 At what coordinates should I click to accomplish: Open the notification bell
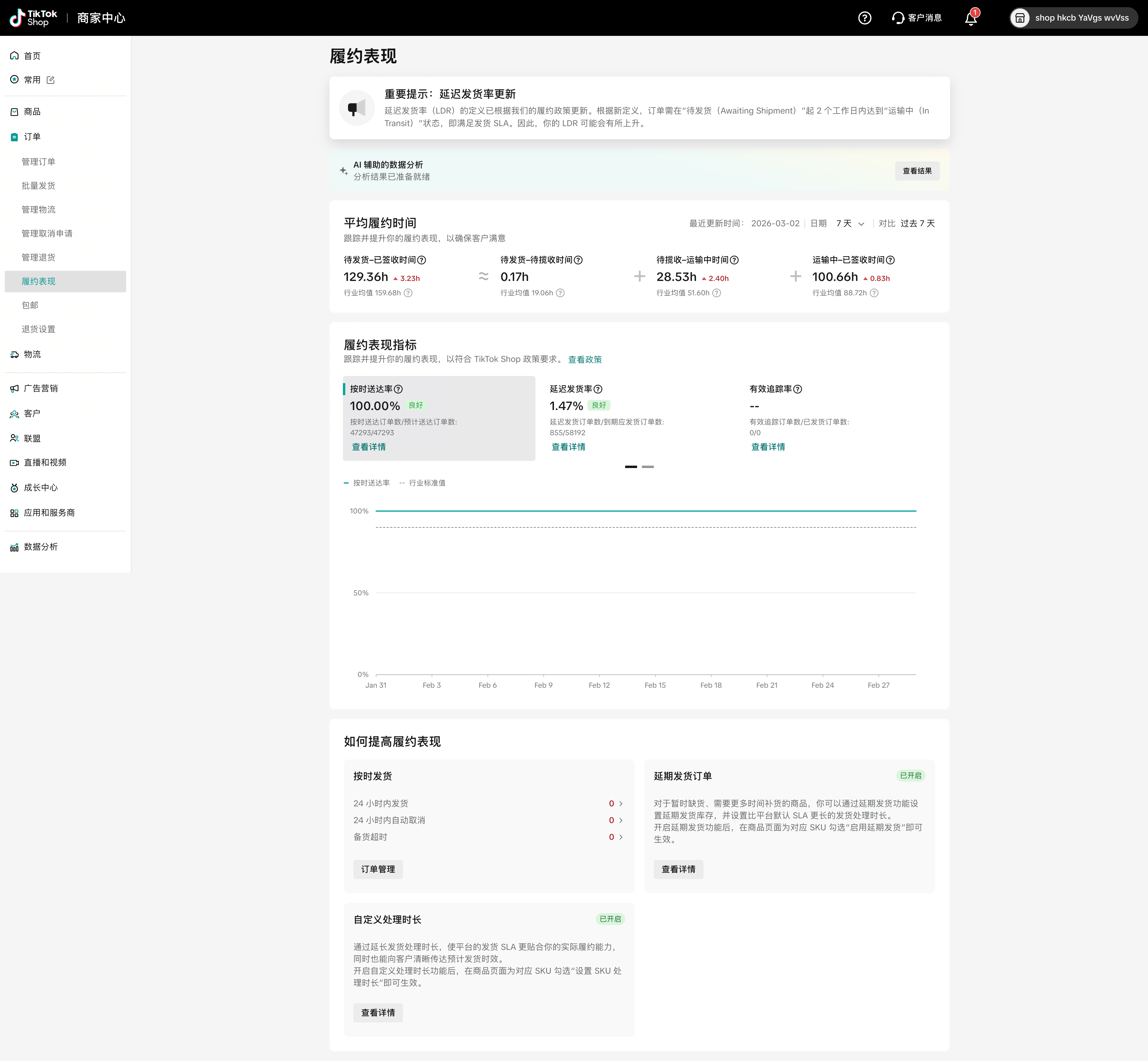(970, 18)
